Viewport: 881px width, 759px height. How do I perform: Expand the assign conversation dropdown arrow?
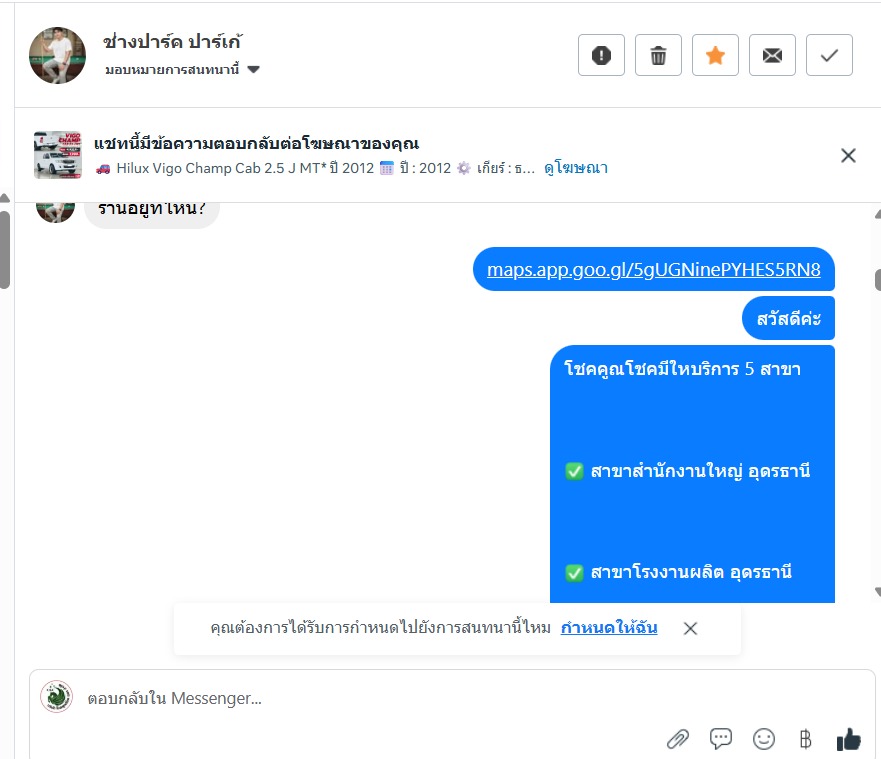tap(253, 70)
